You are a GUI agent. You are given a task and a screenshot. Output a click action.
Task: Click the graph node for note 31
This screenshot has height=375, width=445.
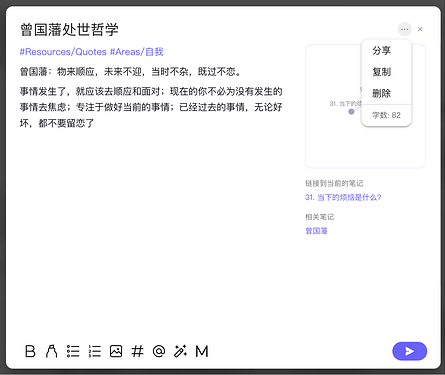(x=351, y=112)
